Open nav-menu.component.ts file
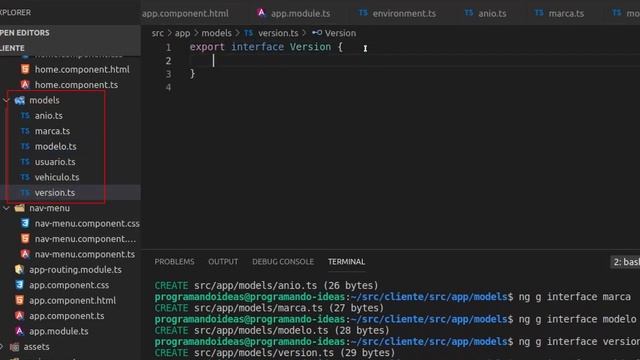This screenshot has height=360, width=640. tap(84, 254)
